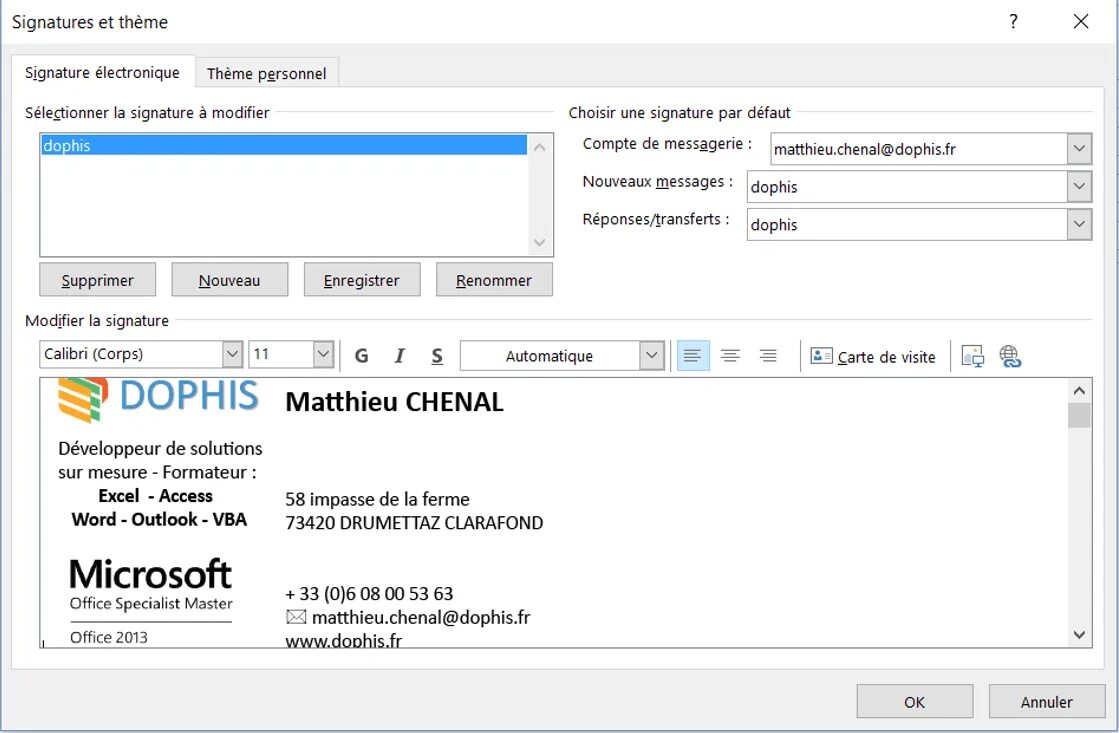Center the signature text
The width and height of the screenshot is (1119, 733).
pyautogui.click(x=730, y=355)
